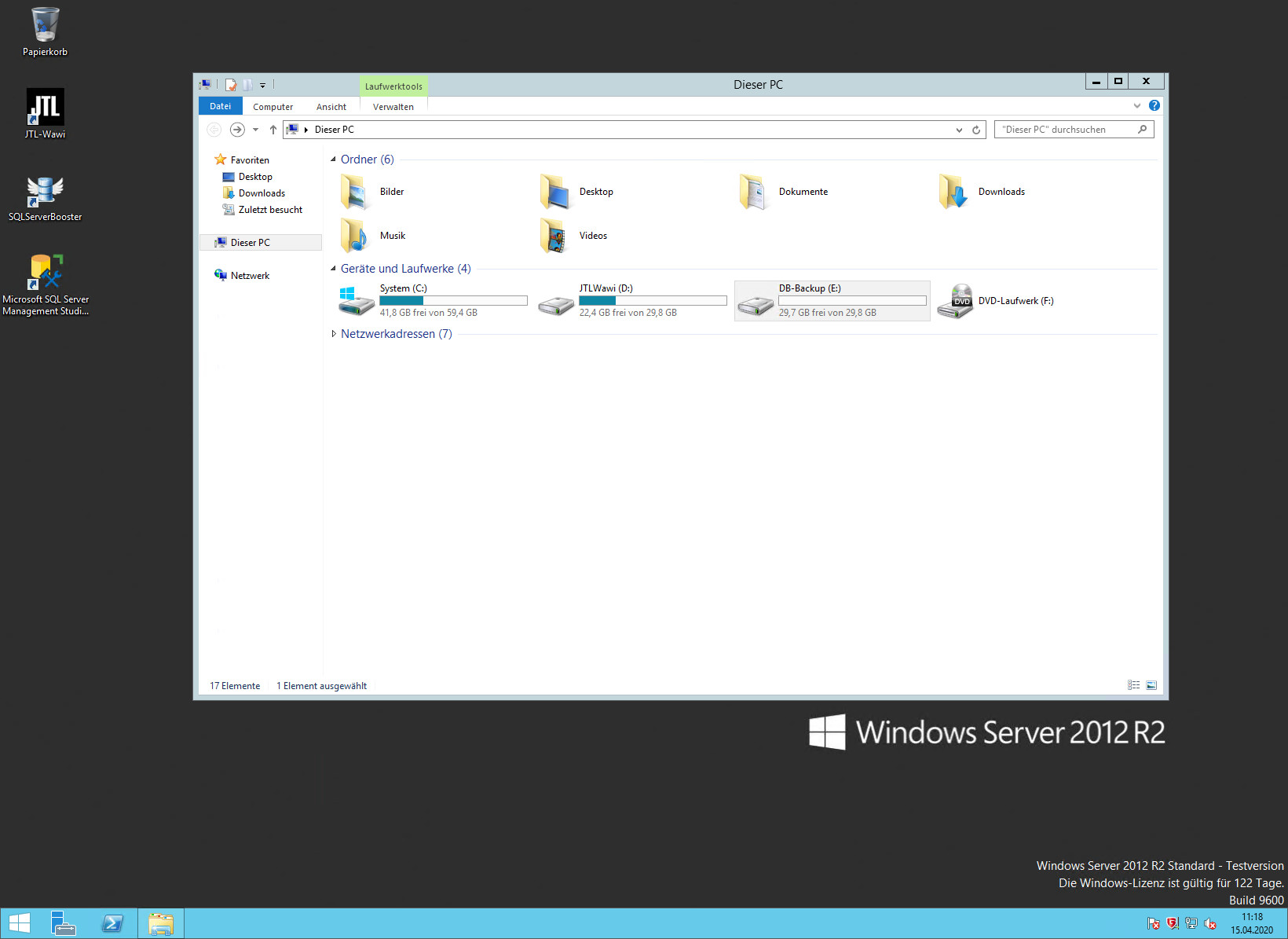Select the JTL-Wawi desktop shortcut
Screen dimensions: 1288x939
pos(45,114)
